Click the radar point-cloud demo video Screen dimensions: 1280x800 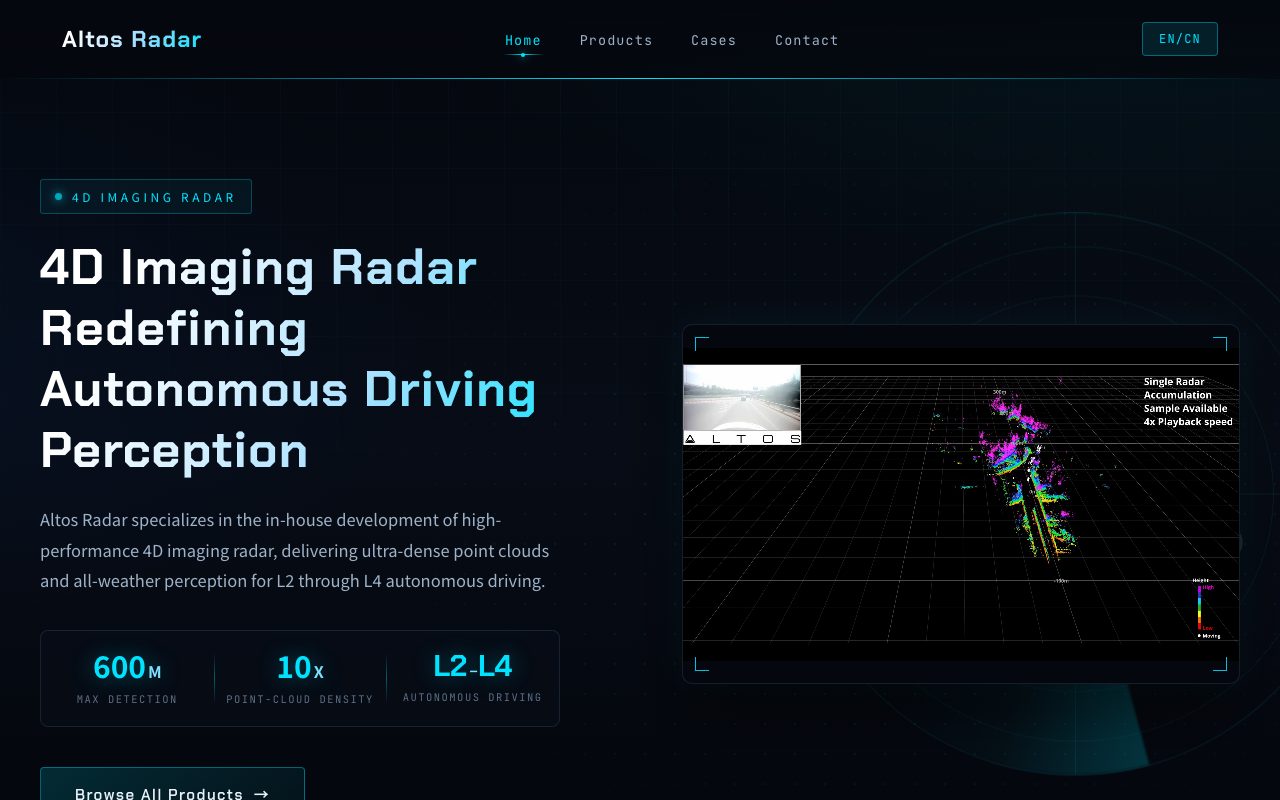point(961,504)
